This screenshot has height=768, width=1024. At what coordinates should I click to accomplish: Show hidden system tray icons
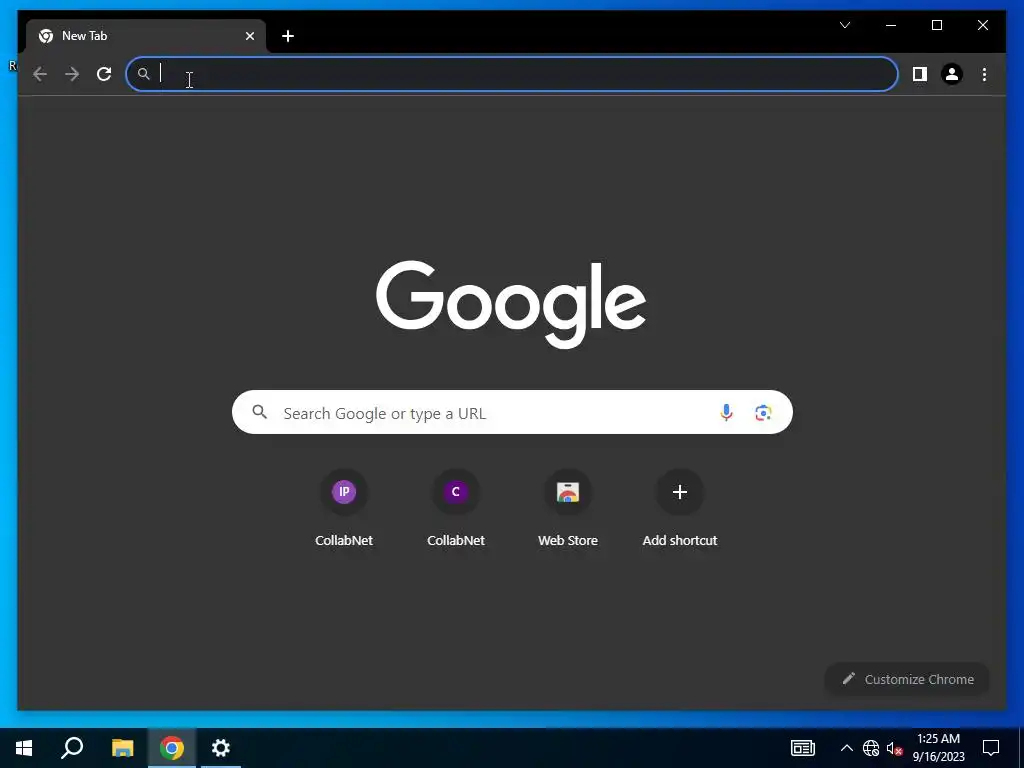pyautogui.click(x=846, y=748)
